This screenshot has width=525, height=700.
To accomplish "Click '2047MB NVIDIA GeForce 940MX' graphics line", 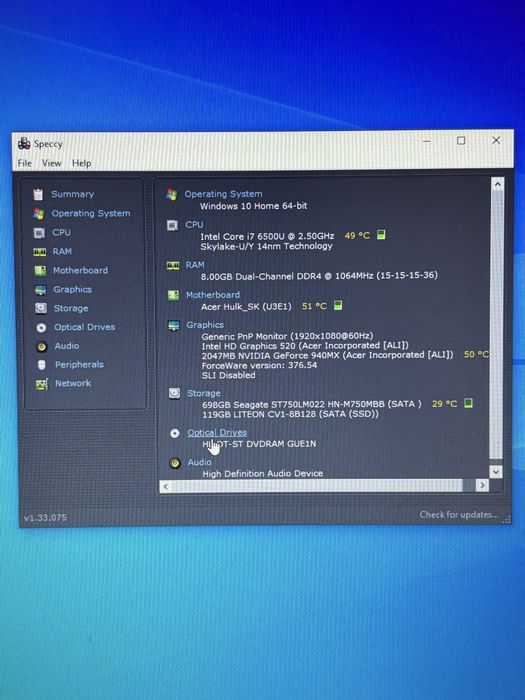I will pyautogui.click(x=327, y=355).
